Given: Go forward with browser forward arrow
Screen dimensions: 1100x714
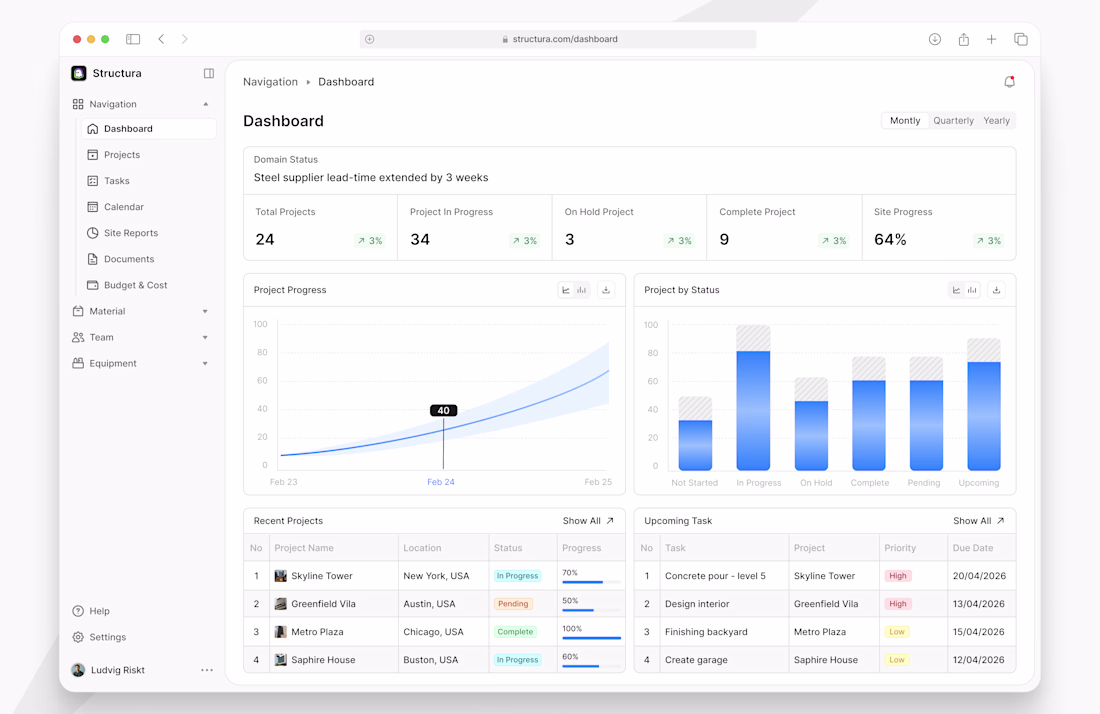Looking at the screenshot, I should pos(185,39).
